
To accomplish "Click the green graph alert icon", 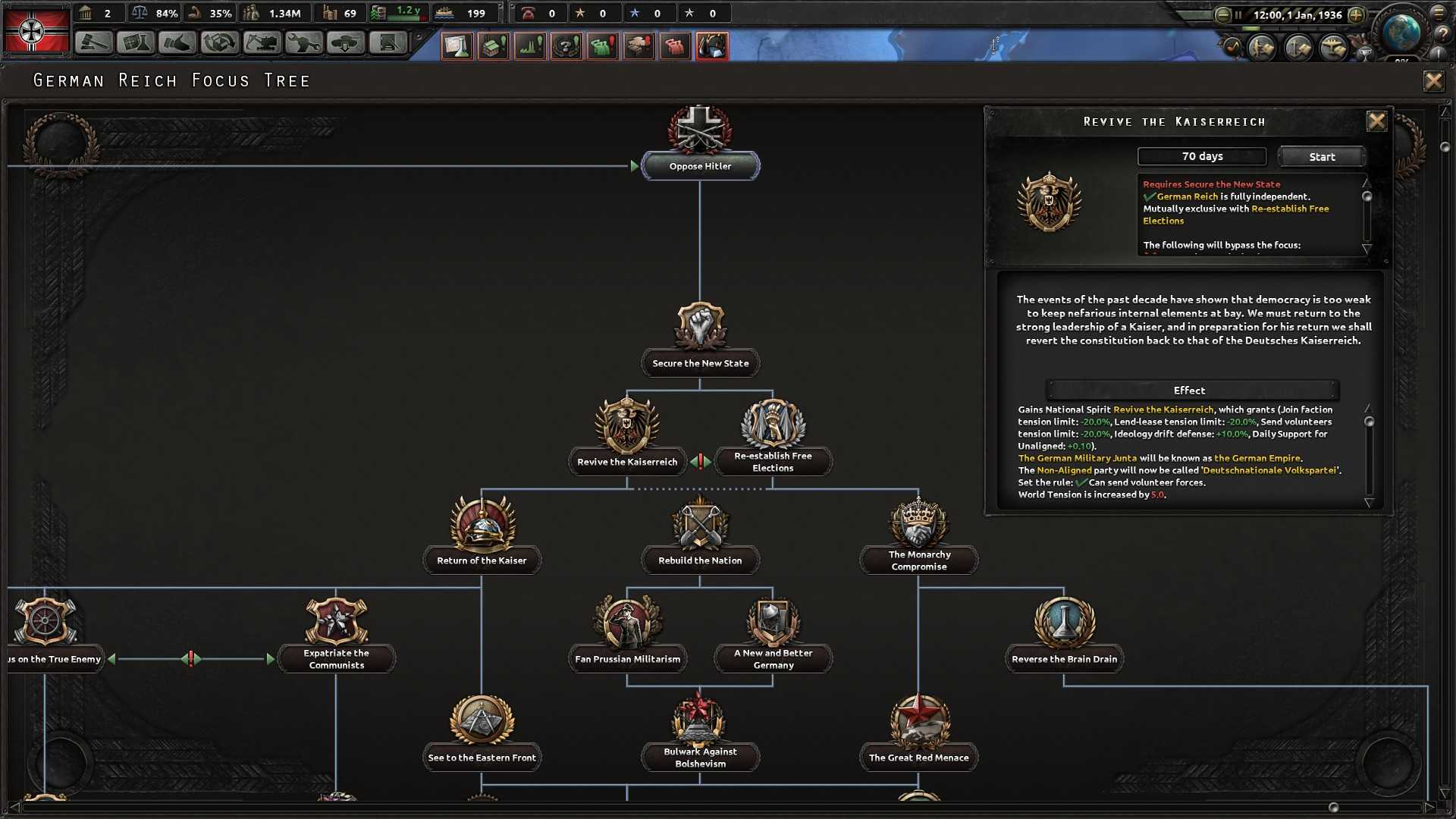I will coord(530,46).
